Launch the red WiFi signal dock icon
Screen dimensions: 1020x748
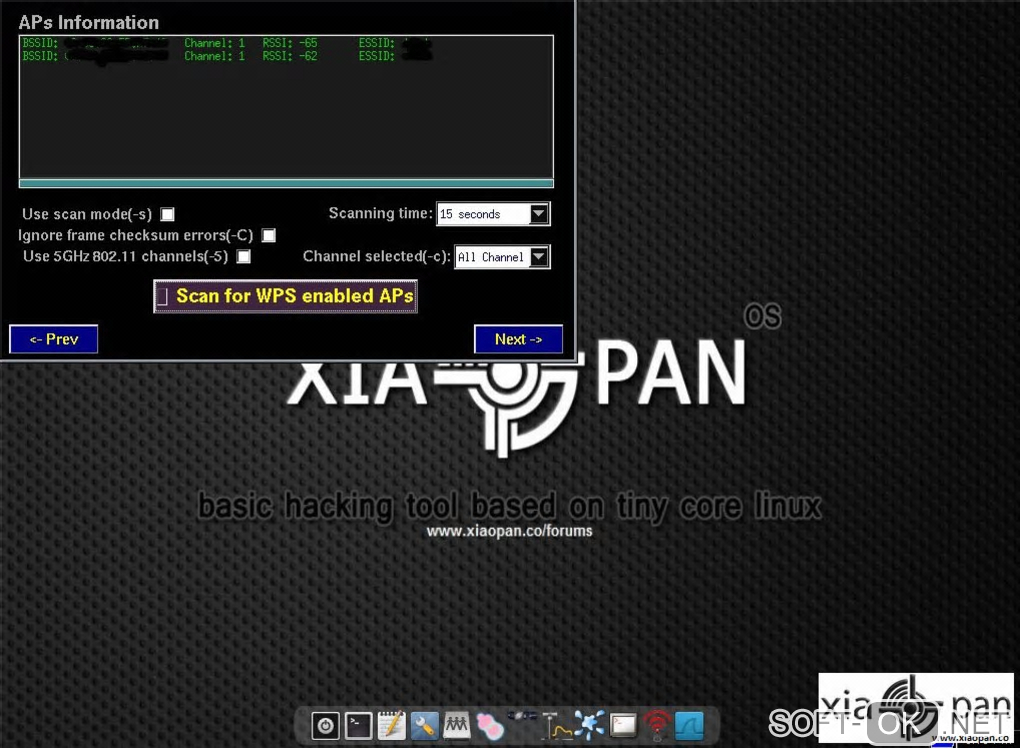pyautogui.click(x=656, y=725)
